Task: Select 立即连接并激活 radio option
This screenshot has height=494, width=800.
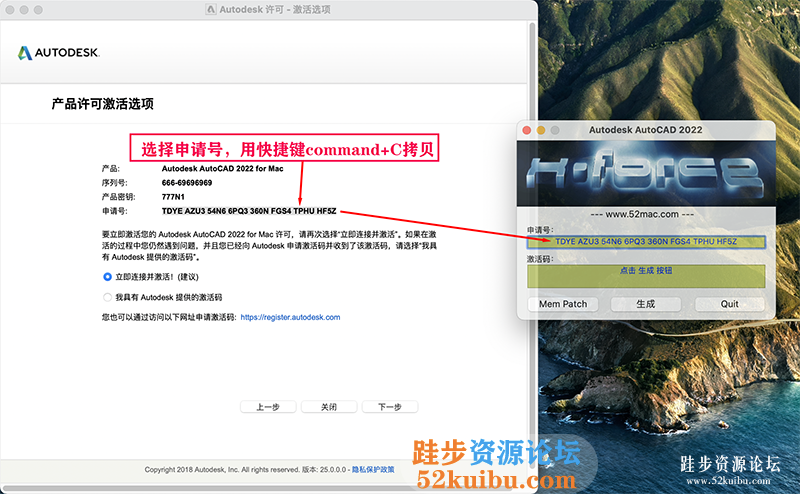Action: 107,277
